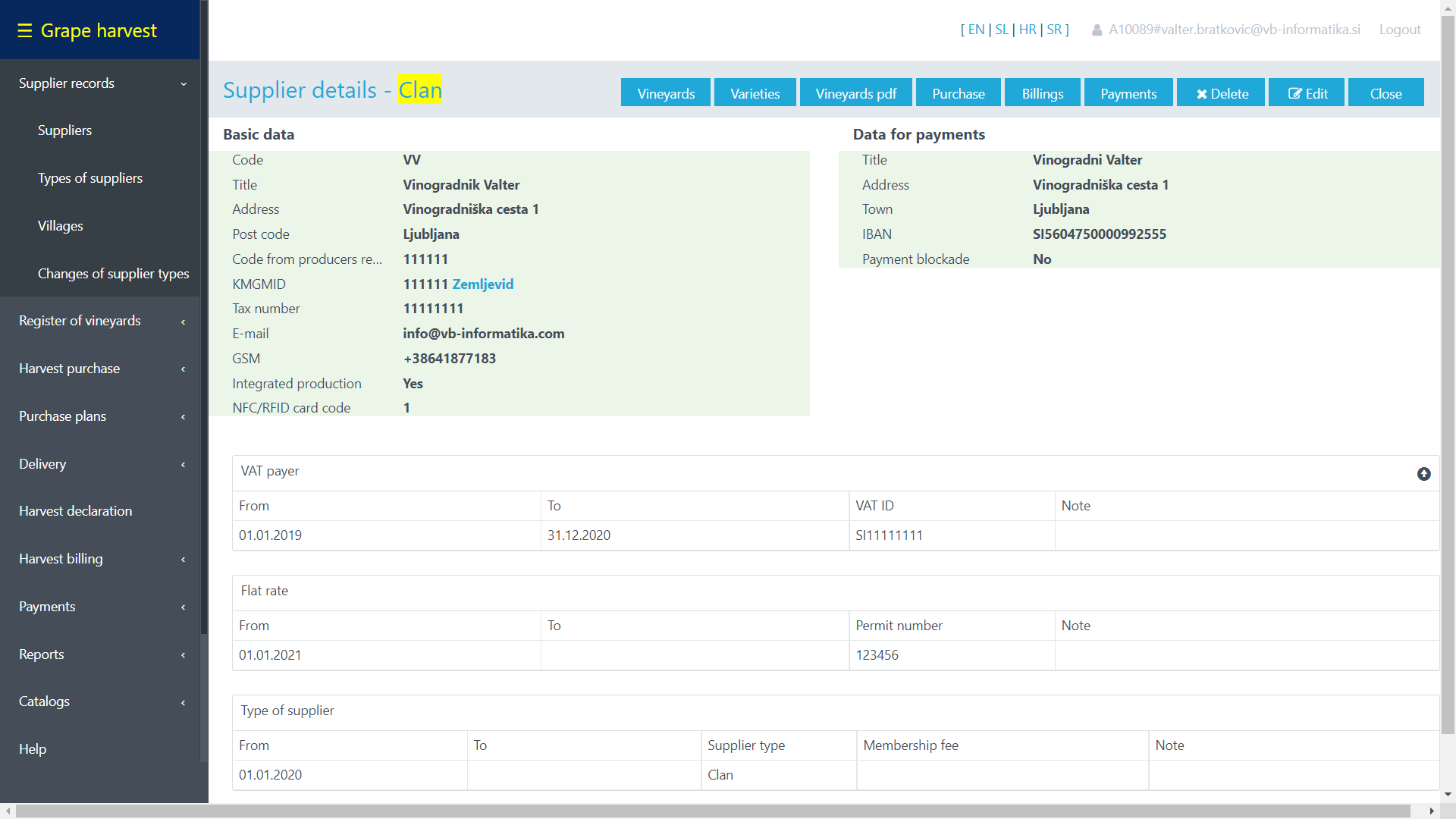Switch language to EN
The width and height of the screenshot is (1456, 819).
pyautogui.click(x=976, y=30)
